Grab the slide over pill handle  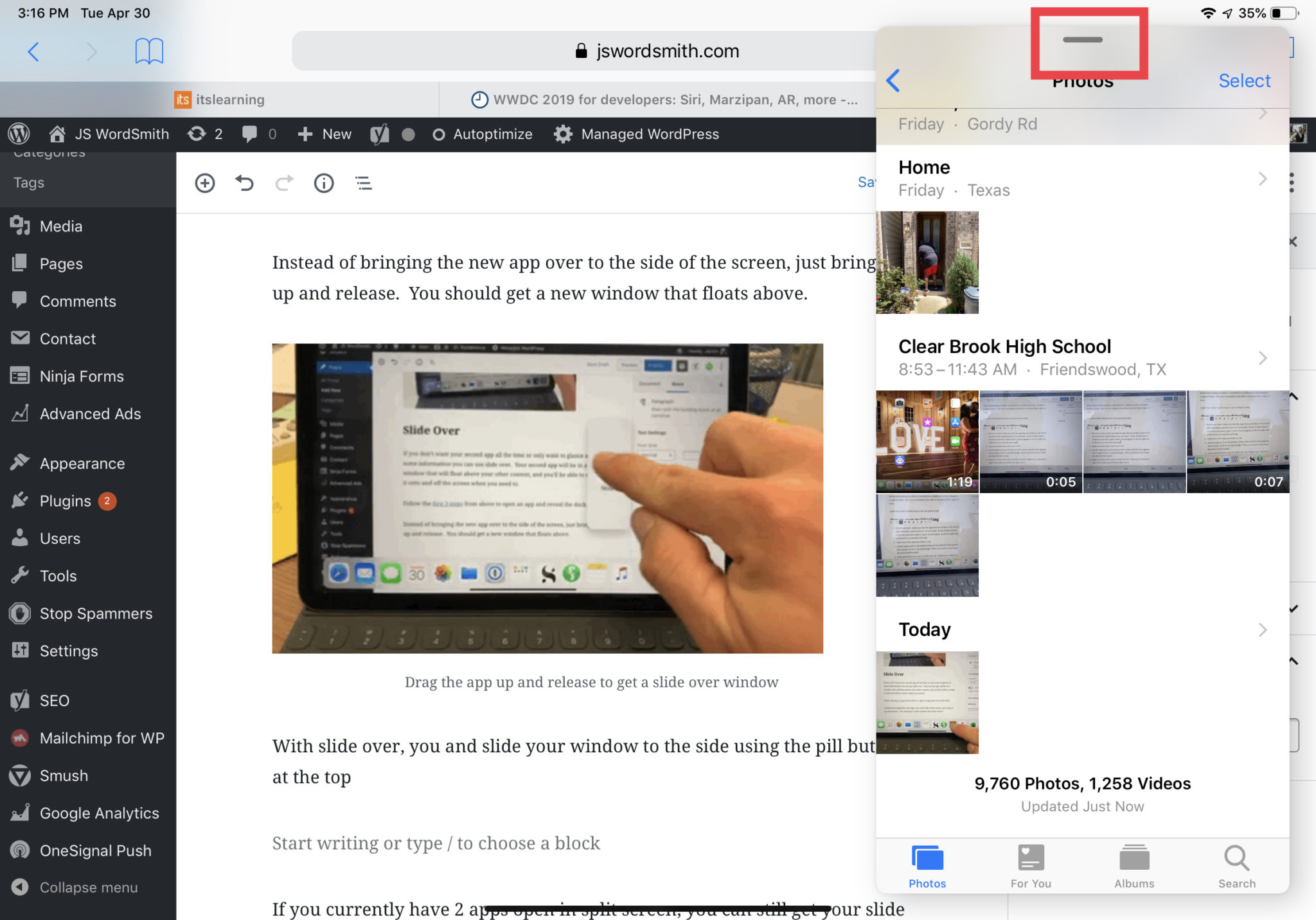[x=1083, y=40]
